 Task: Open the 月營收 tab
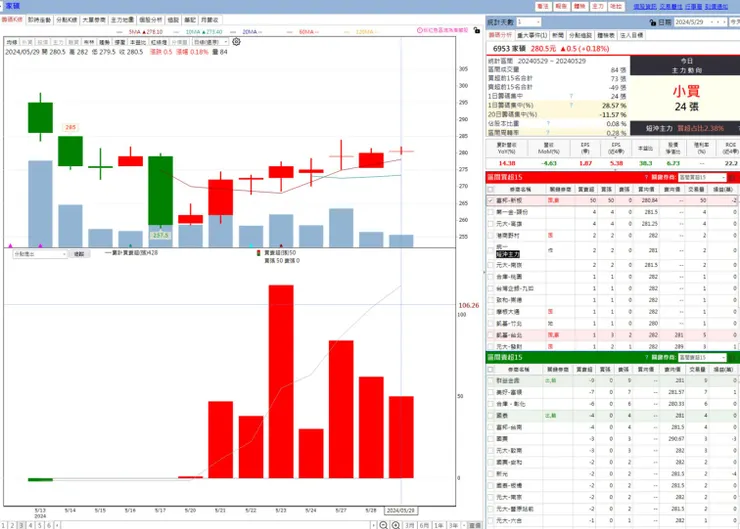210,20
